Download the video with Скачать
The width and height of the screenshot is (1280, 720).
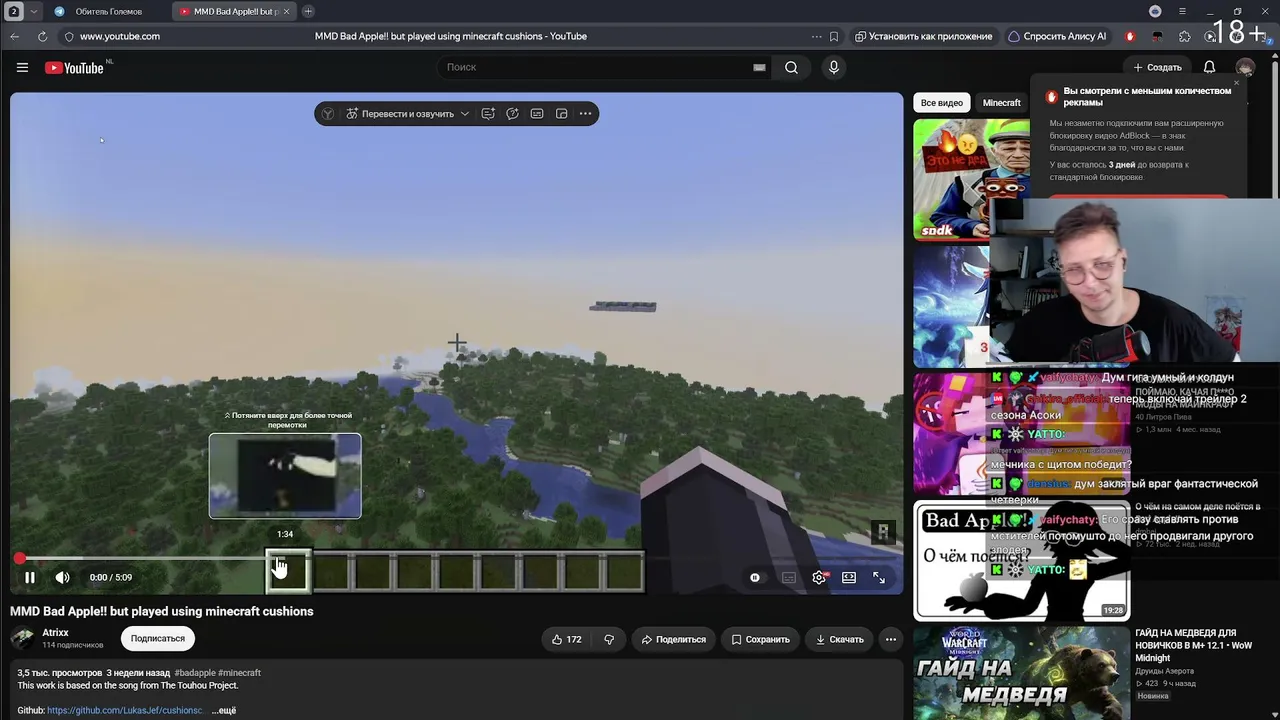(840, 639)
